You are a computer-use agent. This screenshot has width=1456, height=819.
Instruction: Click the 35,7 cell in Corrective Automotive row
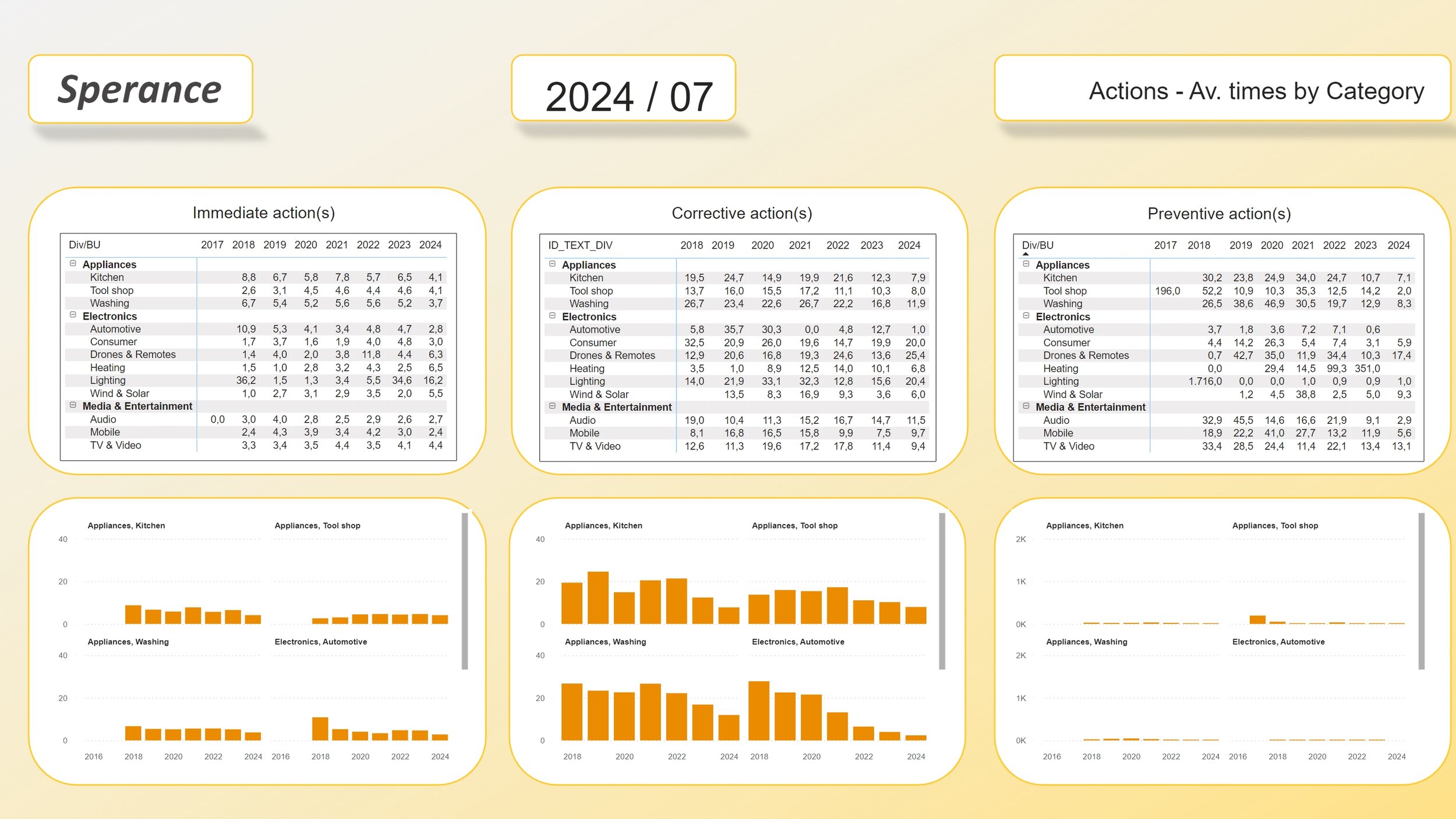click(733, 329)
